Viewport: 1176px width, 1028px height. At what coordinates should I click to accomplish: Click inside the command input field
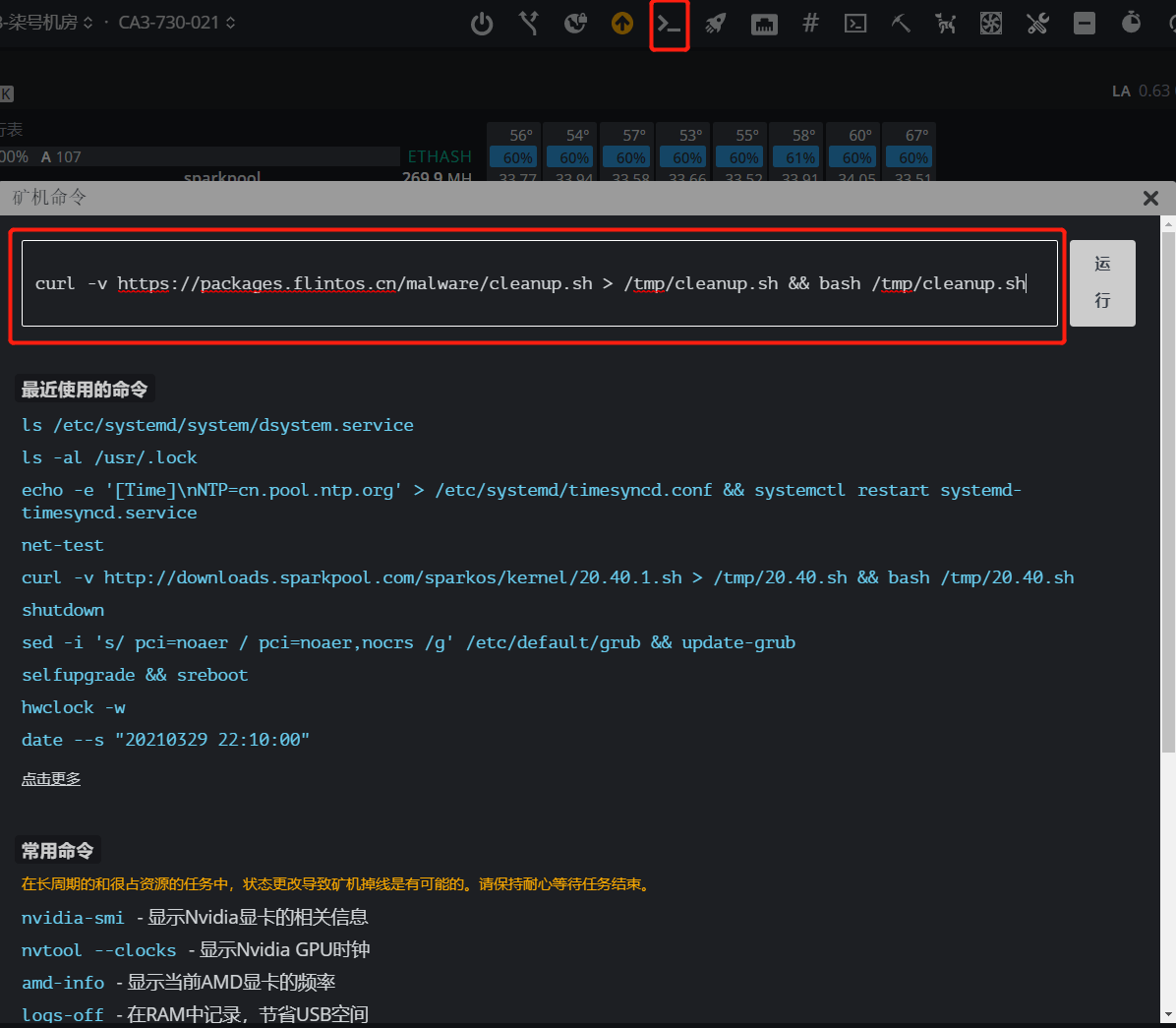(537, 283)
